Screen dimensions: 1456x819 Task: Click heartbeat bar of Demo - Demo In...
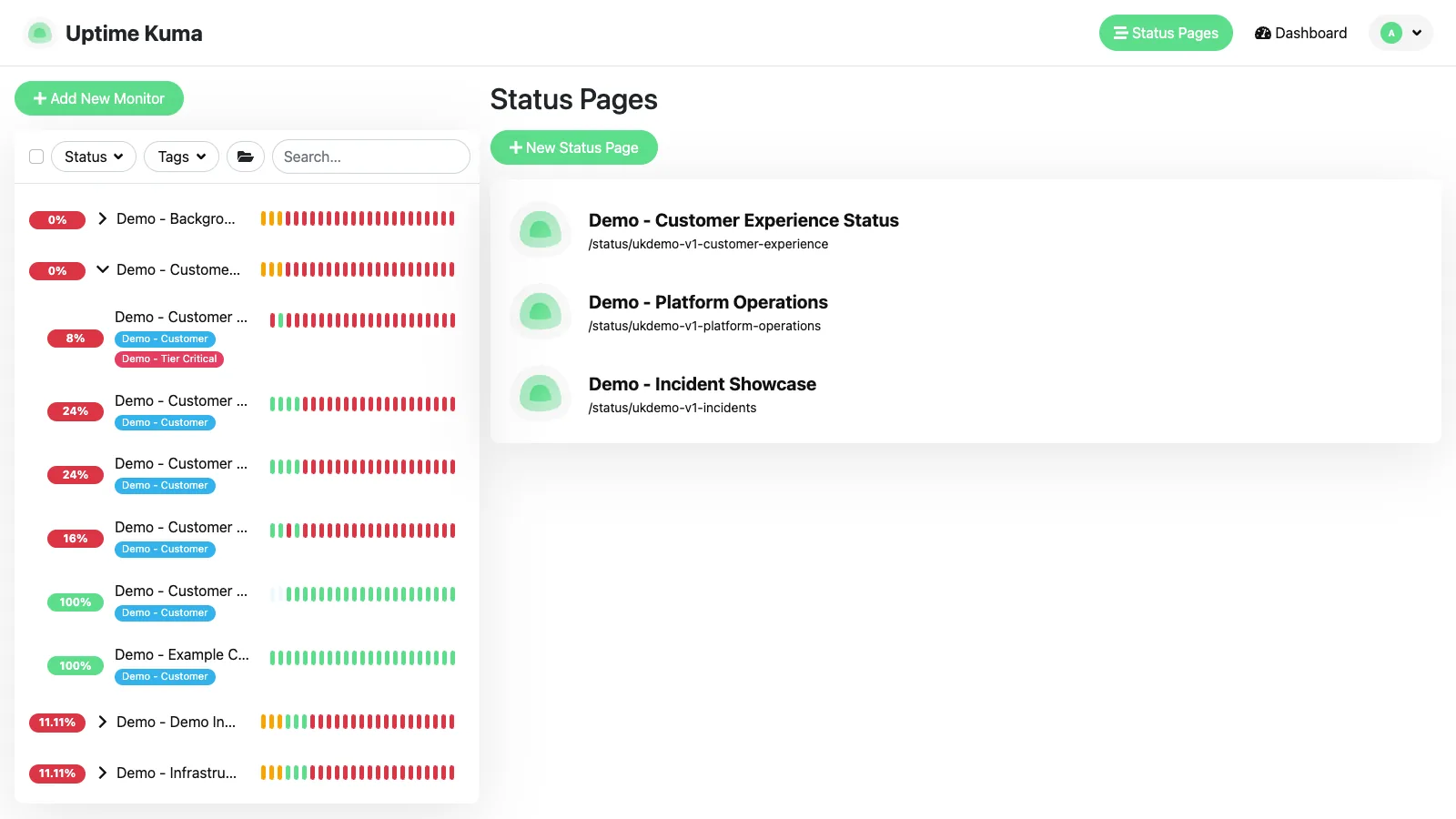358,722
